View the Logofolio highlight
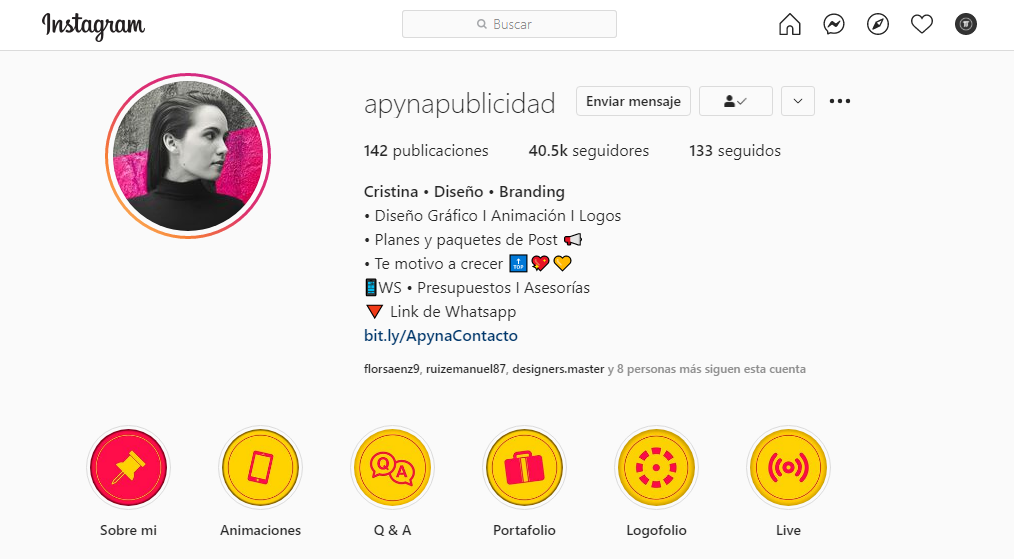Image resolution: width=1014 pixels, height=559 pixels. coord(656,467)
